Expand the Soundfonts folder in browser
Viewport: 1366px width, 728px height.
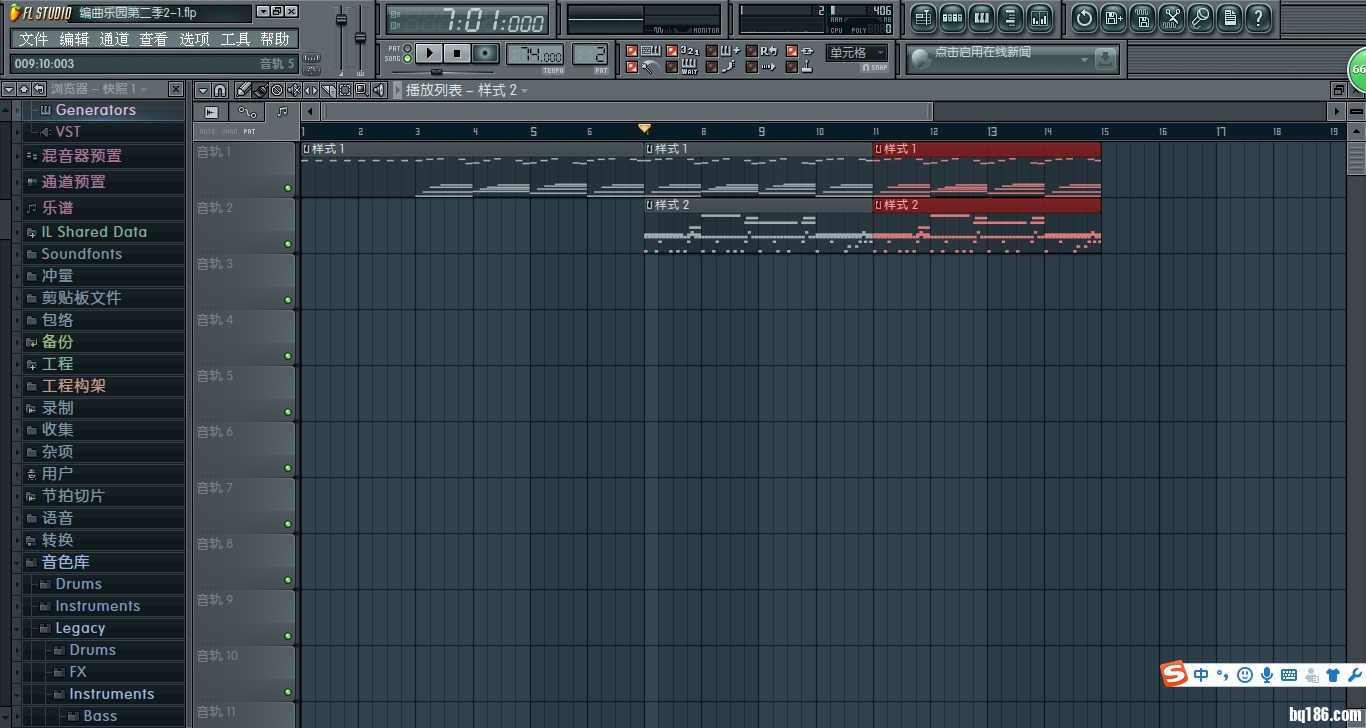click(x=81, y=254)
